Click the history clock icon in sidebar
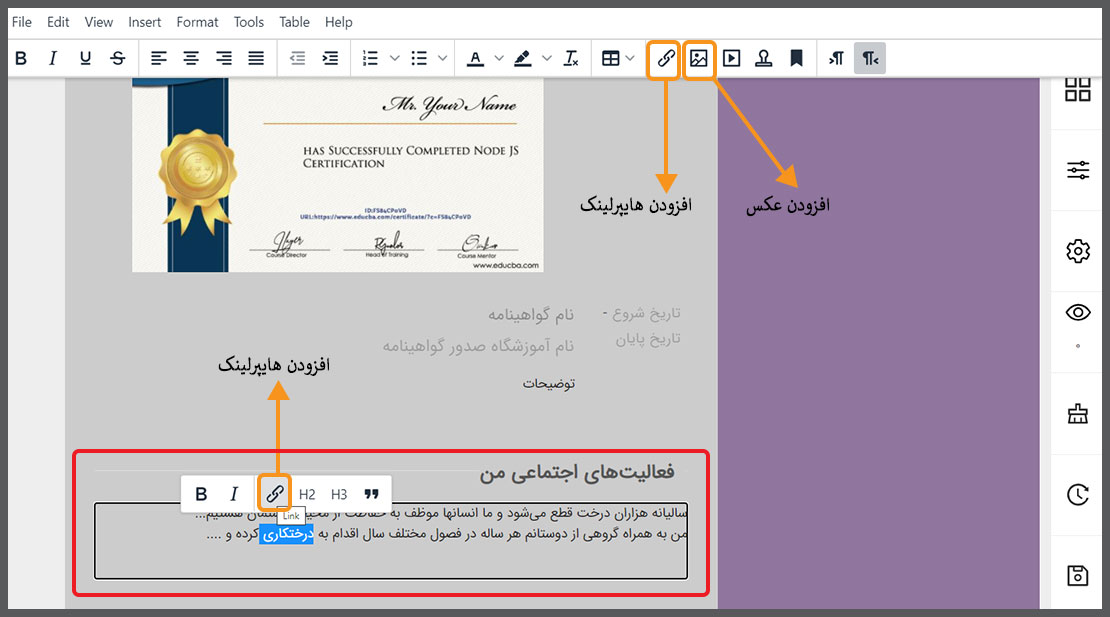The image size is (1110, 617). (1077, 494)
